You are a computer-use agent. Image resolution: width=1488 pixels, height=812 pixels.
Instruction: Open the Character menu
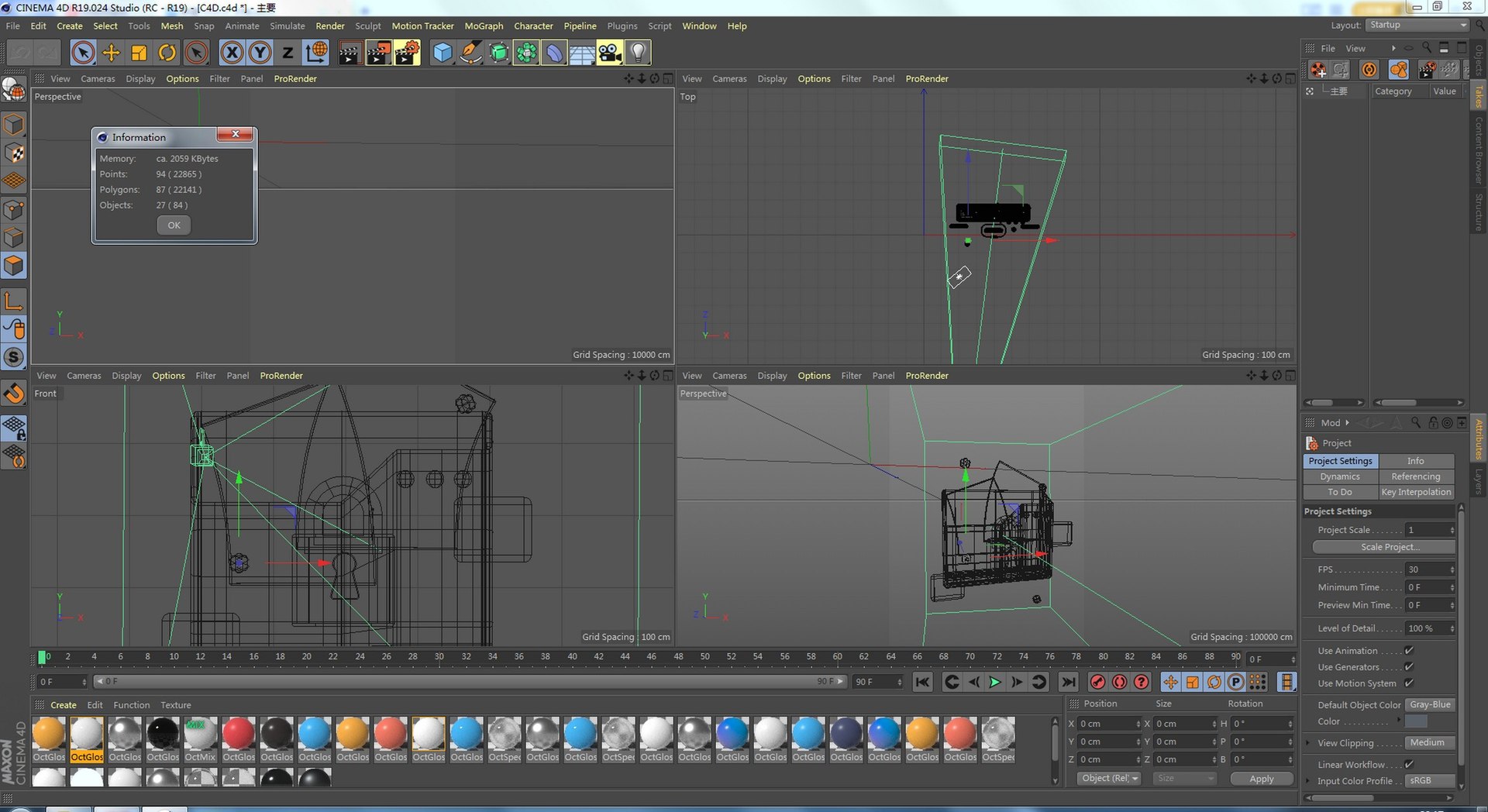[533, 26]
